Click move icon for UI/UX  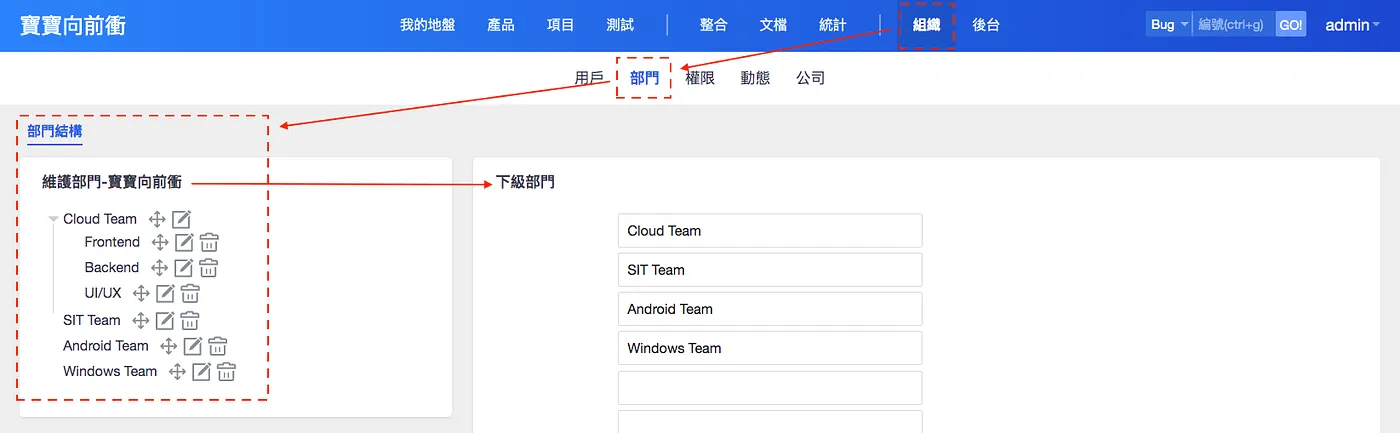(141, 293)
